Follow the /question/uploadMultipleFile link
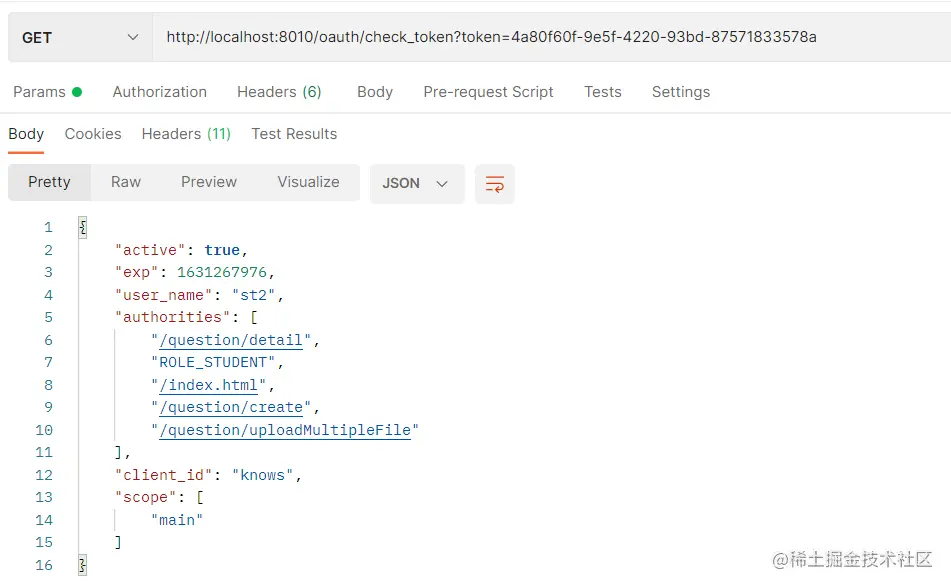The width and height of the screenshot is (951, 588). pyautogui.click(x=284, y=430)
